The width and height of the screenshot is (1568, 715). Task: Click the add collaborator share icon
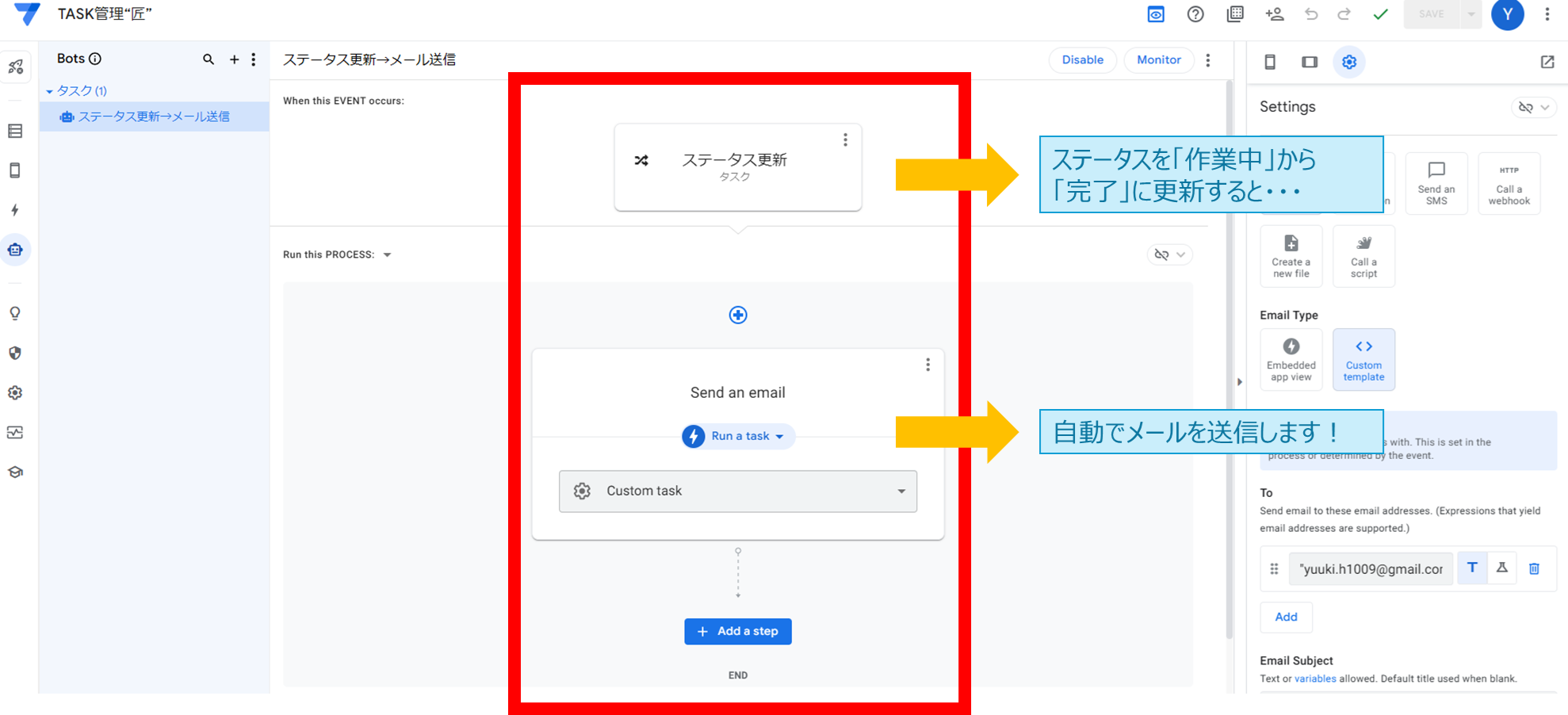point(1275,14)
